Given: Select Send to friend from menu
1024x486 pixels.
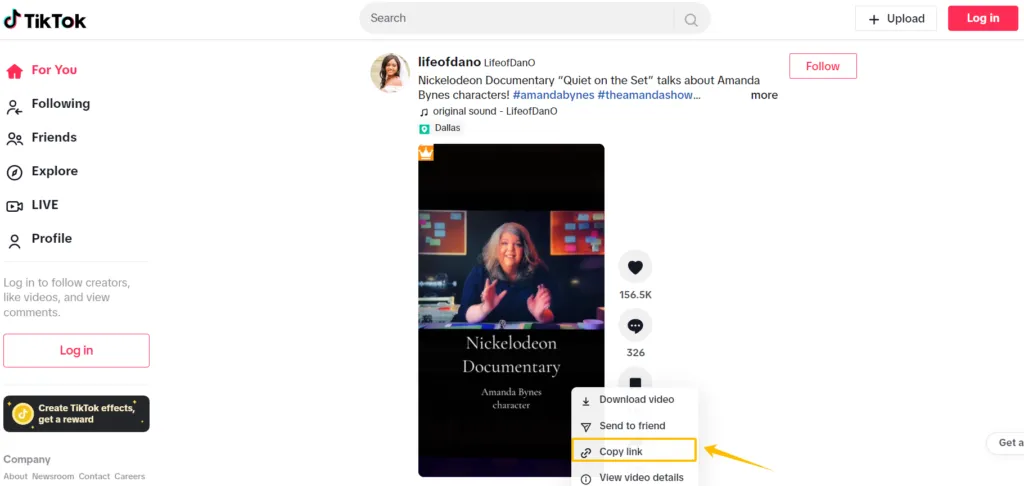Looking at the screenshot, I should 635,426.
